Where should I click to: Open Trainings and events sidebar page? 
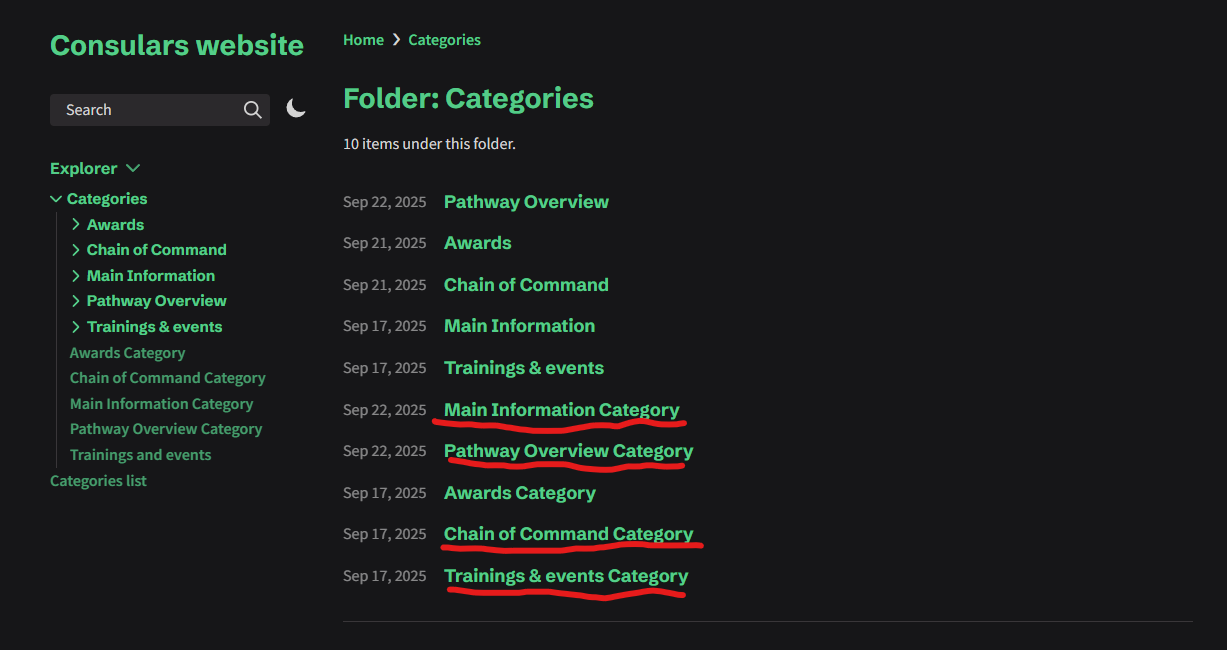tap(140, 455)
